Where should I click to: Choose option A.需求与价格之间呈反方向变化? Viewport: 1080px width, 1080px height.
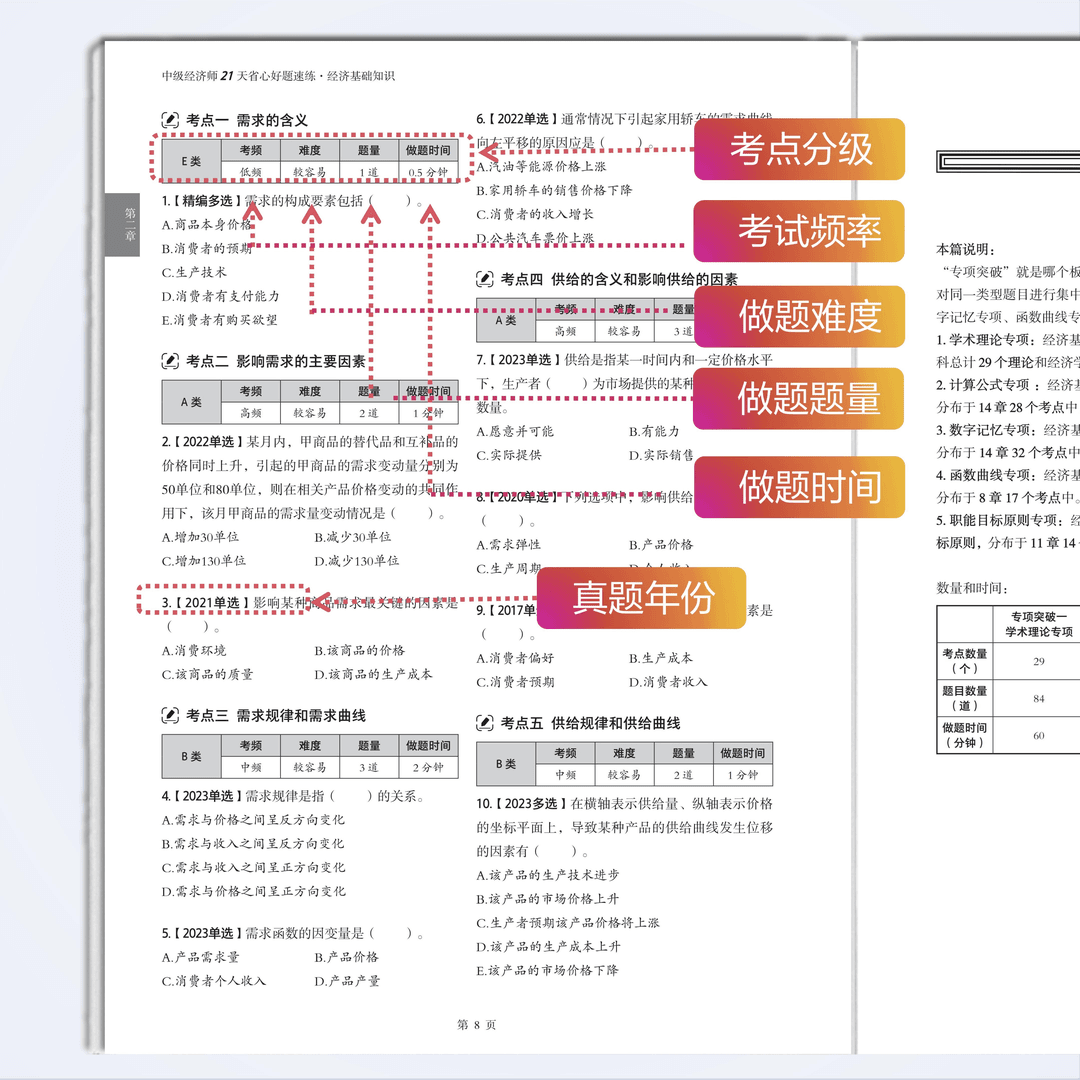pyautogui.click(x=253, y=820)
